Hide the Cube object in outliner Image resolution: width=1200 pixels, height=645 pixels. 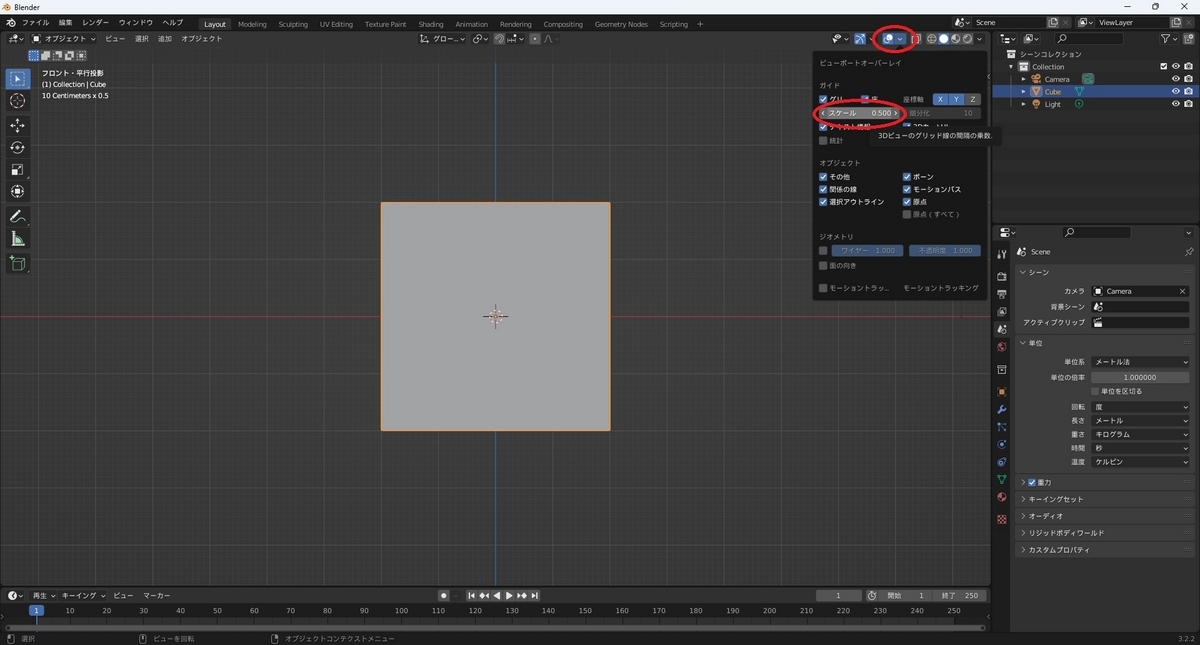[x=1175, y=91]
